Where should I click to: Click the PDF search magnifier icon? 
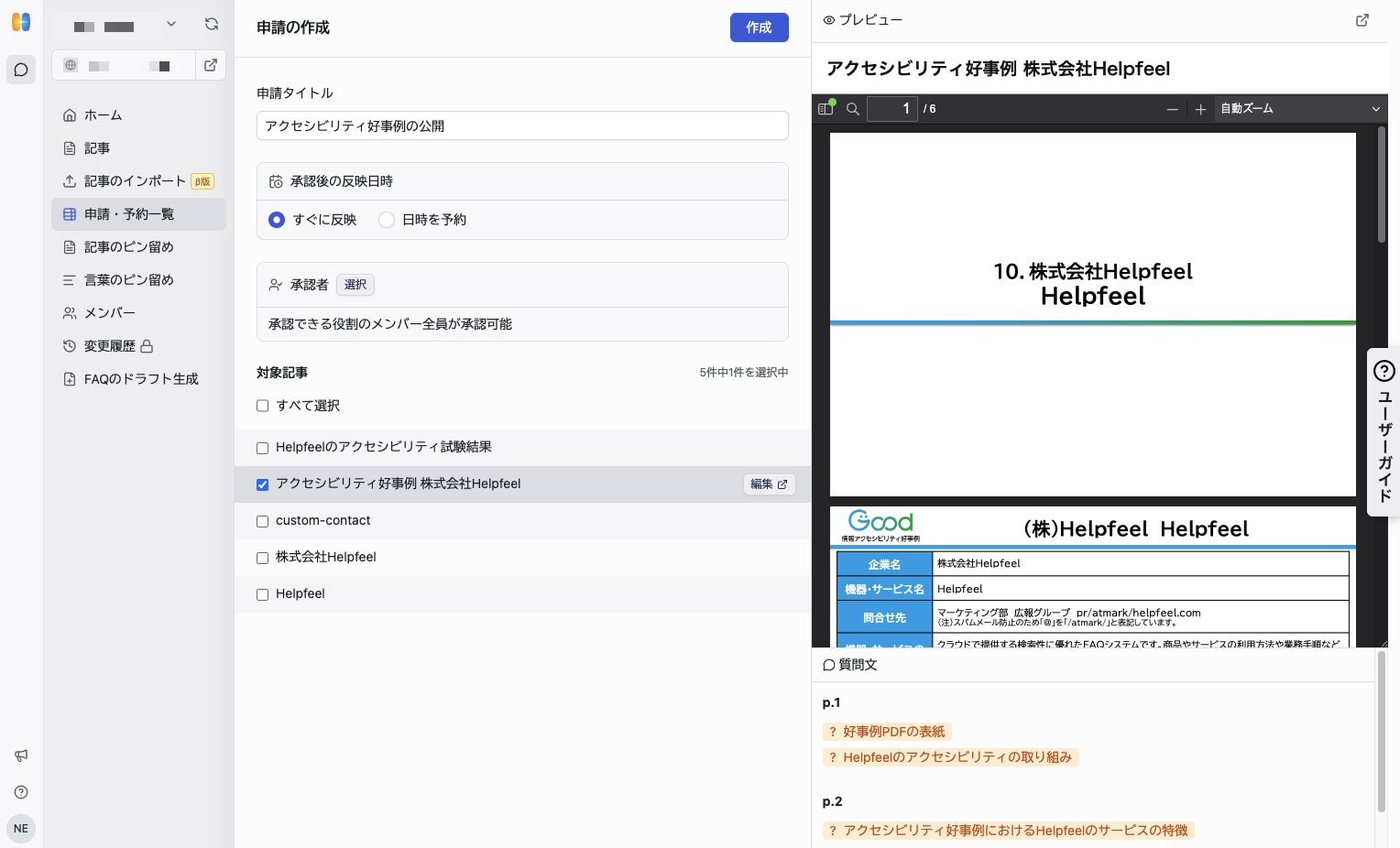[853, 109]
